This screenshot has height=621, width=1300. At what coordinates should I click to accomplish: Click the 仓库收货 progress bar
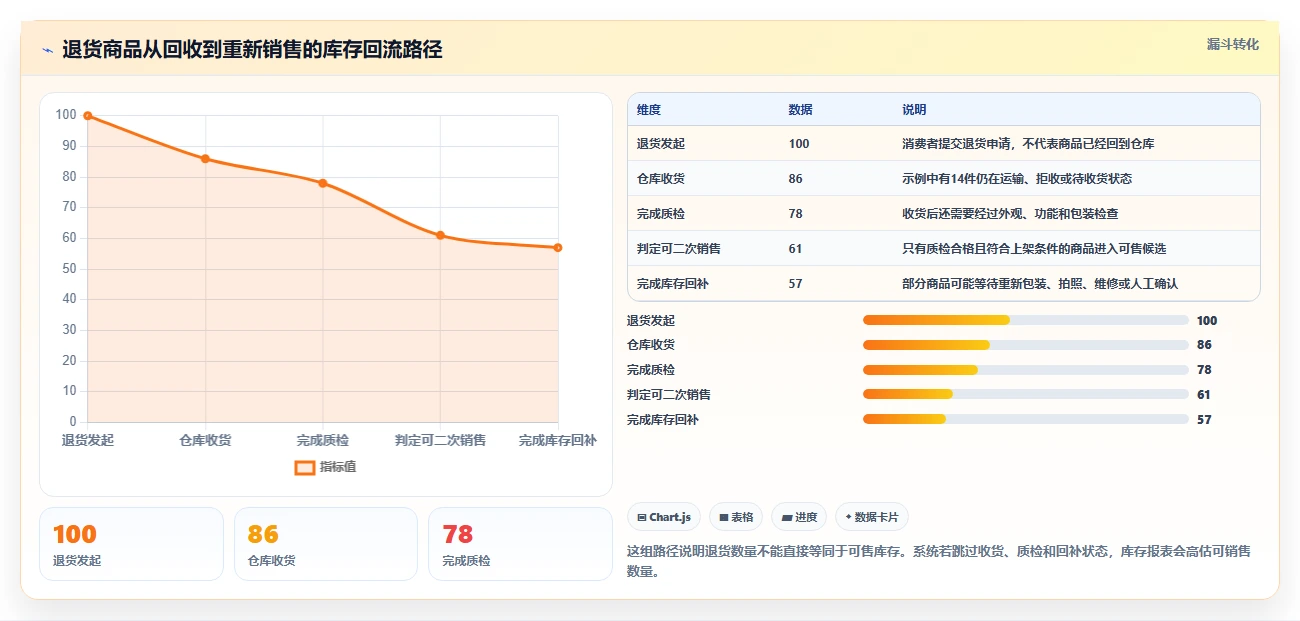(x=1025, y=345)
